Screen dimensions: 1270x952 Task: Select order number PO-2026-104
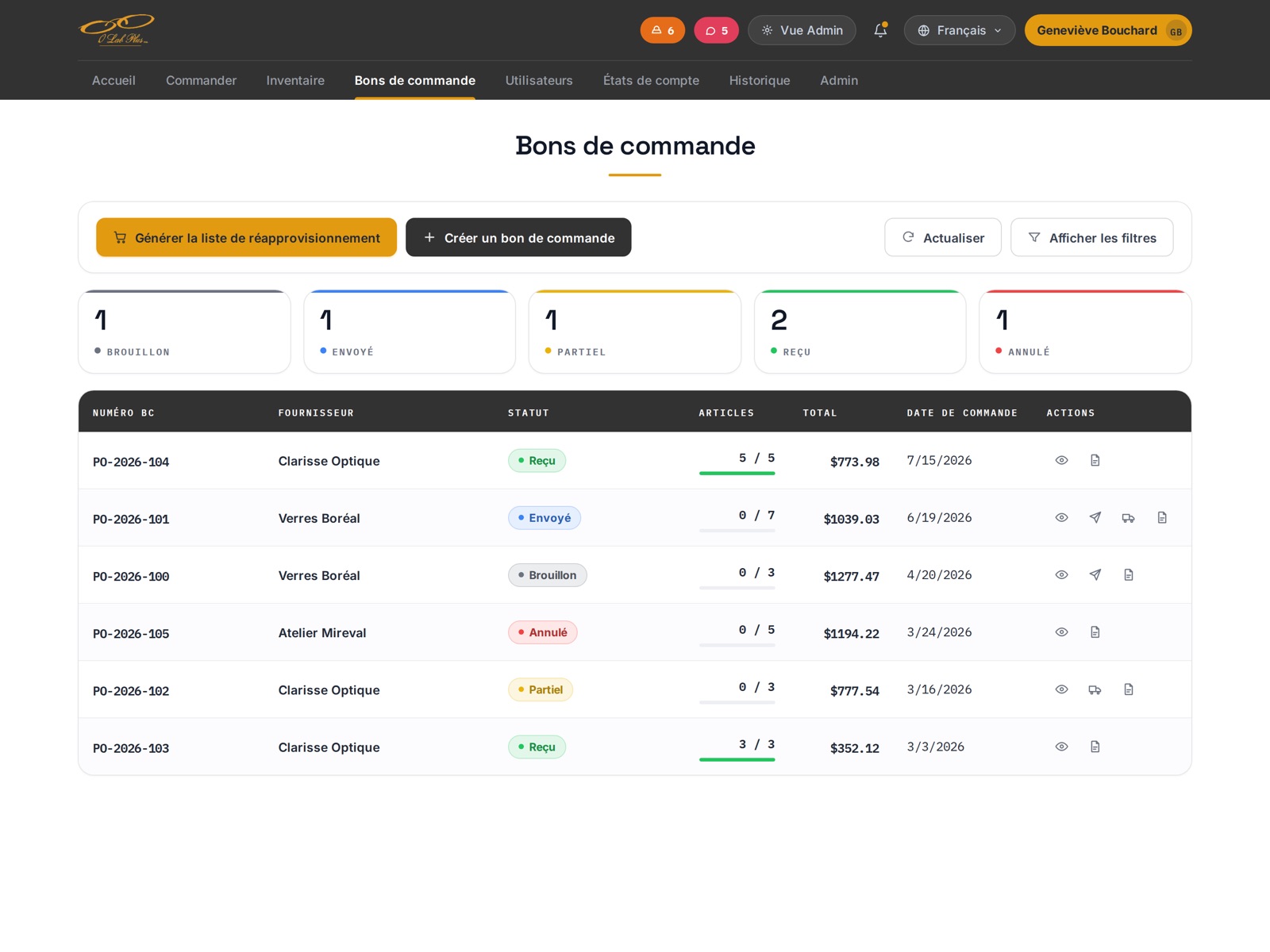click(131, 462)
